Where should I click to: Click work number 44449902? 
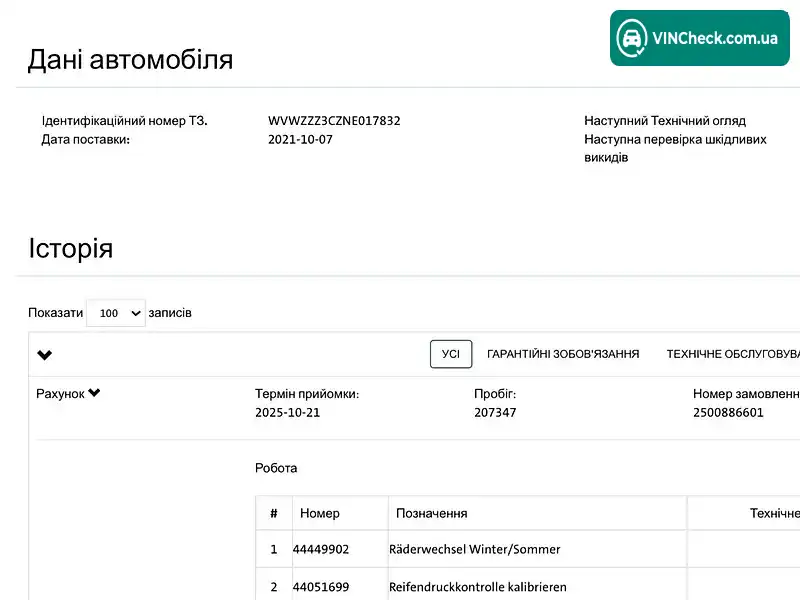[x=321, y=549]
